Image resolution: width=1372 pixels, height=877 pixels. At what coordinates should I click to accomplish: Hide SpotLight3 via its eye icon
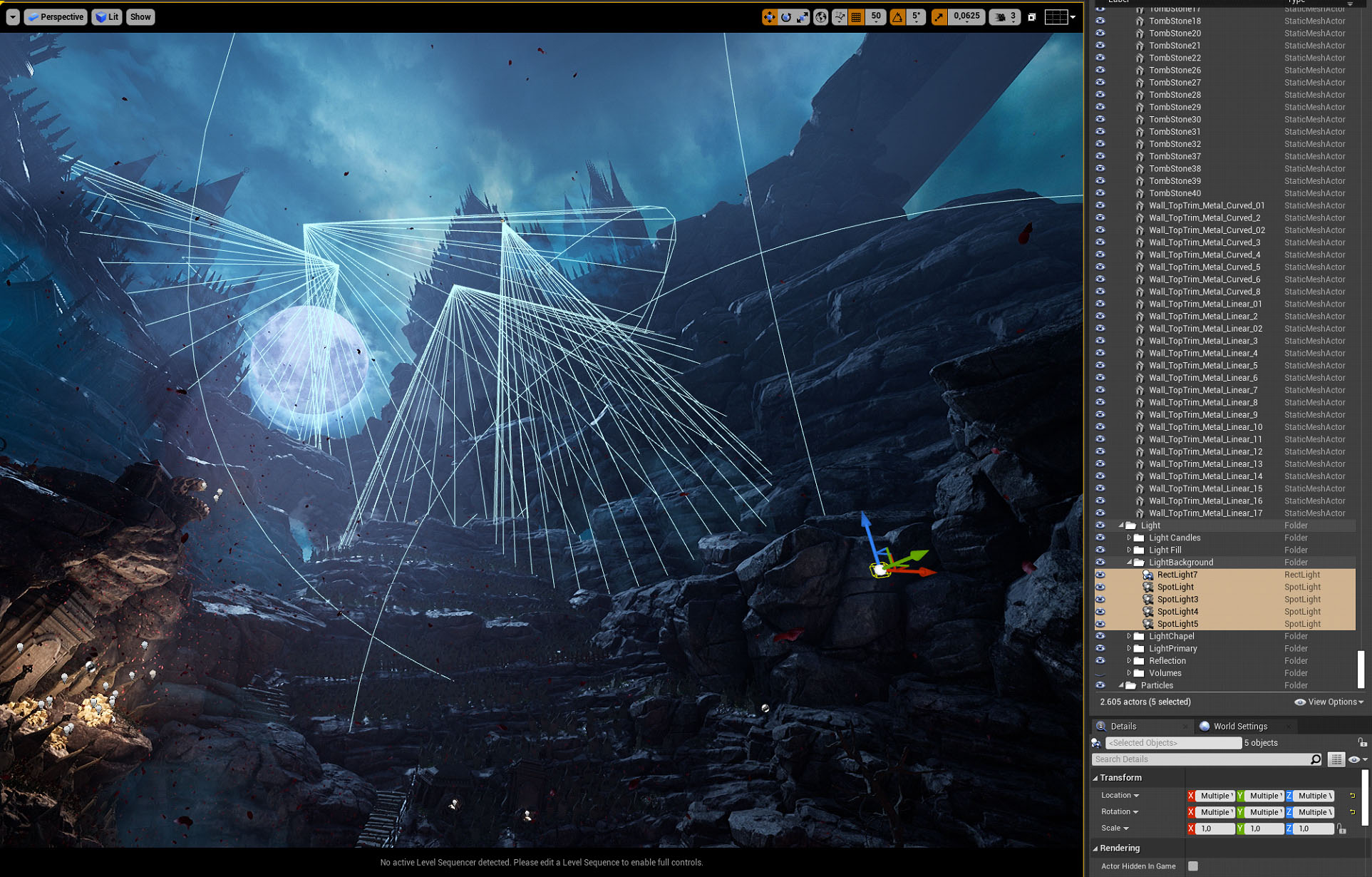pyautogui.click(x=1100, y=599)
